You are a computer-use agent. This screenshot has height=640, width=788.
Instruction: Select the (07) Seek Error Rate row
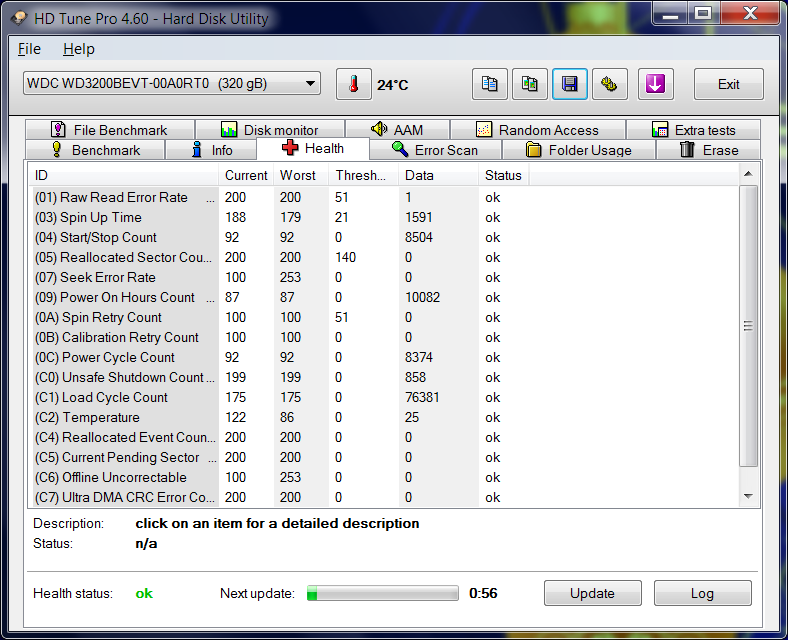pyautogui.click(x=383, y=277)
